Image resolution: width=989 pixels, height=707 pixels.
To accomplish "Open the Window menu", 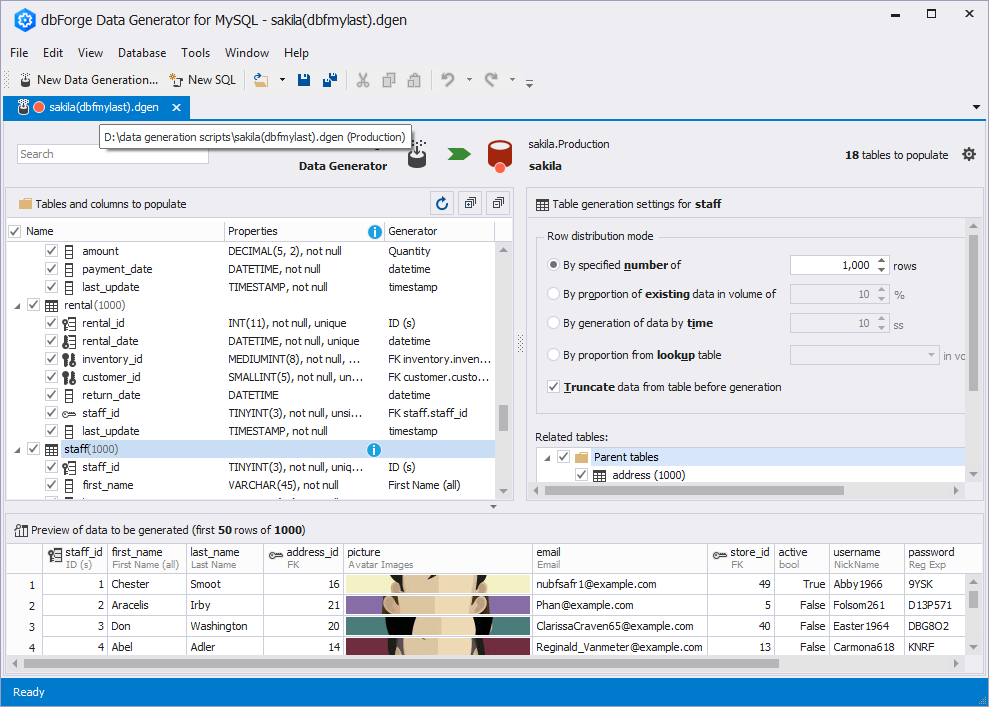I will tap(247, 53).
